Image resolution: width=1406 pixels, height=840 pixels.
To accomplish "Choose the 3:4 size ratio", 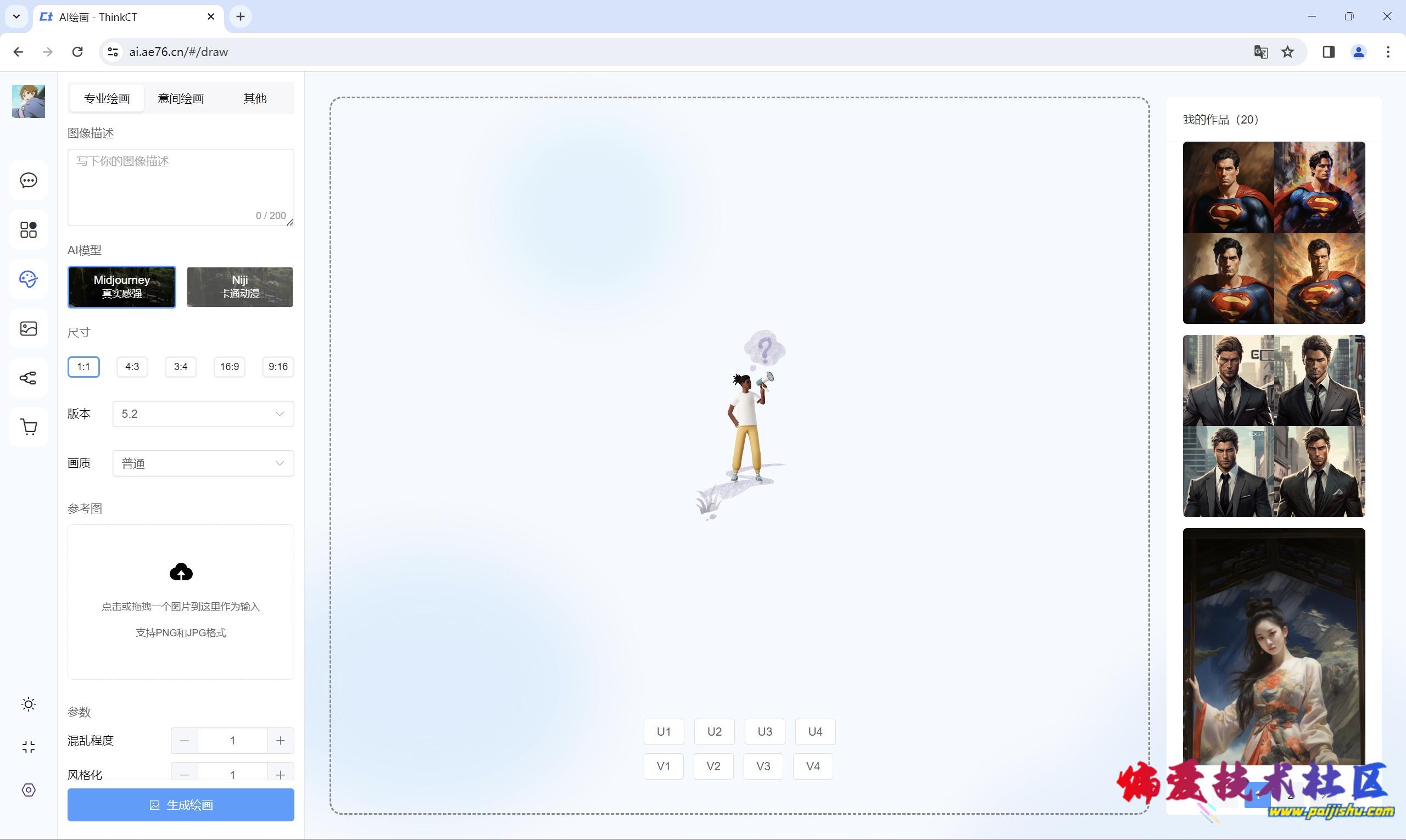I will pos(181,367).
